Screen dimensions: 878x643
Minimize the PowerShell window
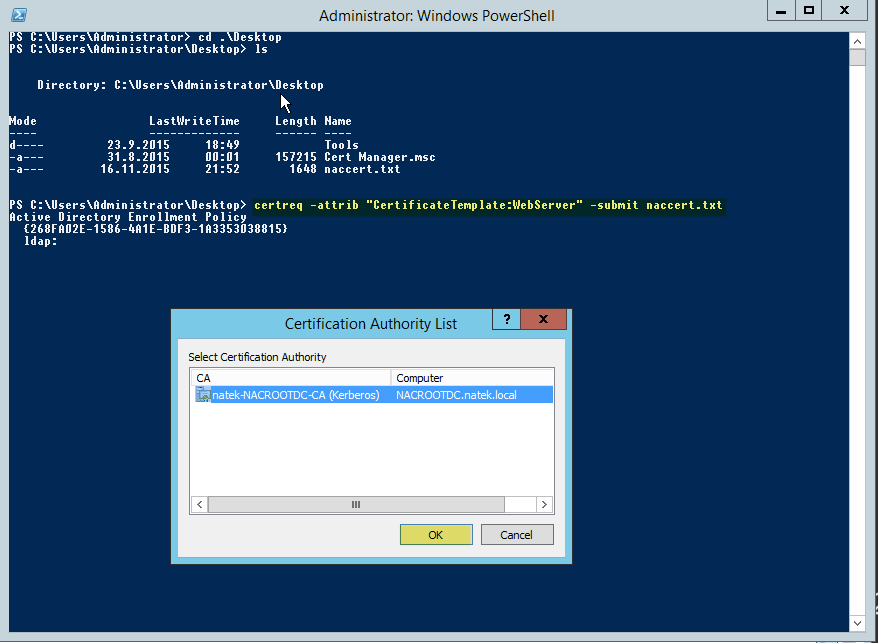pyautogui.click(x=781, y=11)
